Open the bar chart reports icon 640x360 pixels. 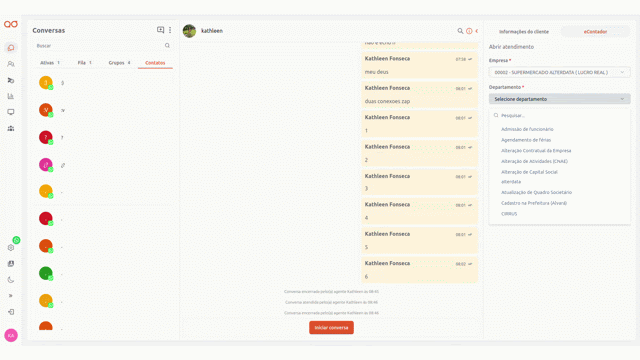pyautogui.click(x=11, y=96)
